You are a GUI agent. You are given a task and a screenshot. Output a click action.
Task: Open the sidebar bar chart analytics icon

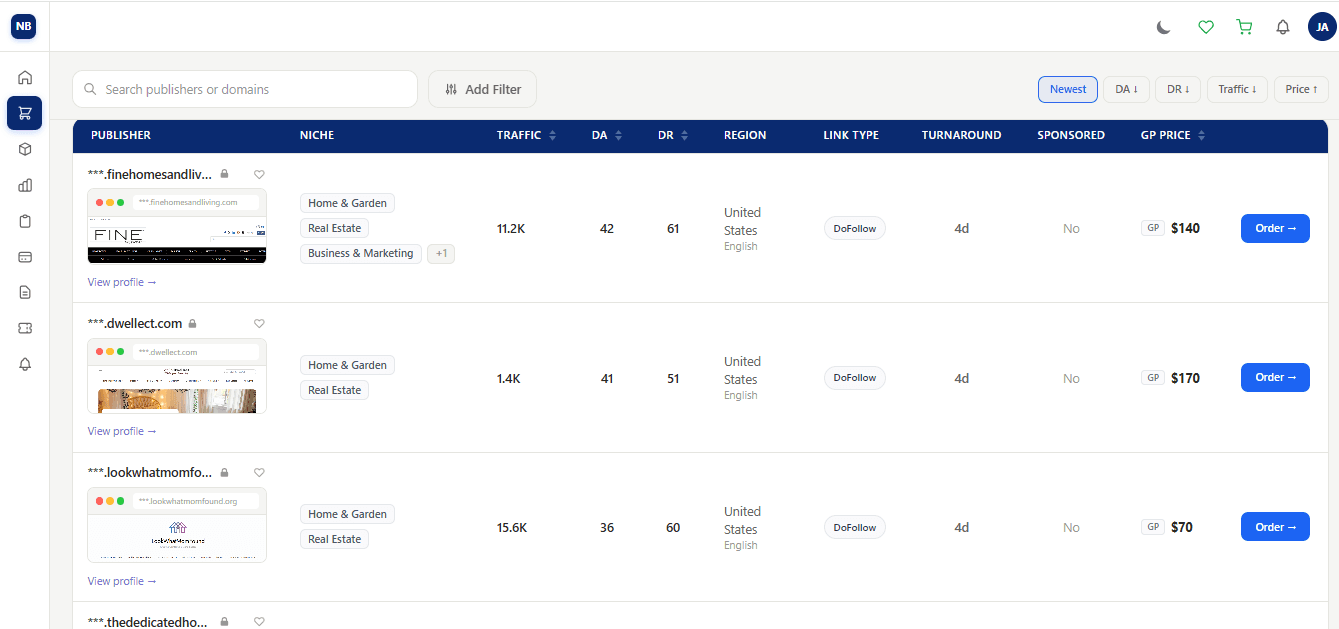(25, 185)
